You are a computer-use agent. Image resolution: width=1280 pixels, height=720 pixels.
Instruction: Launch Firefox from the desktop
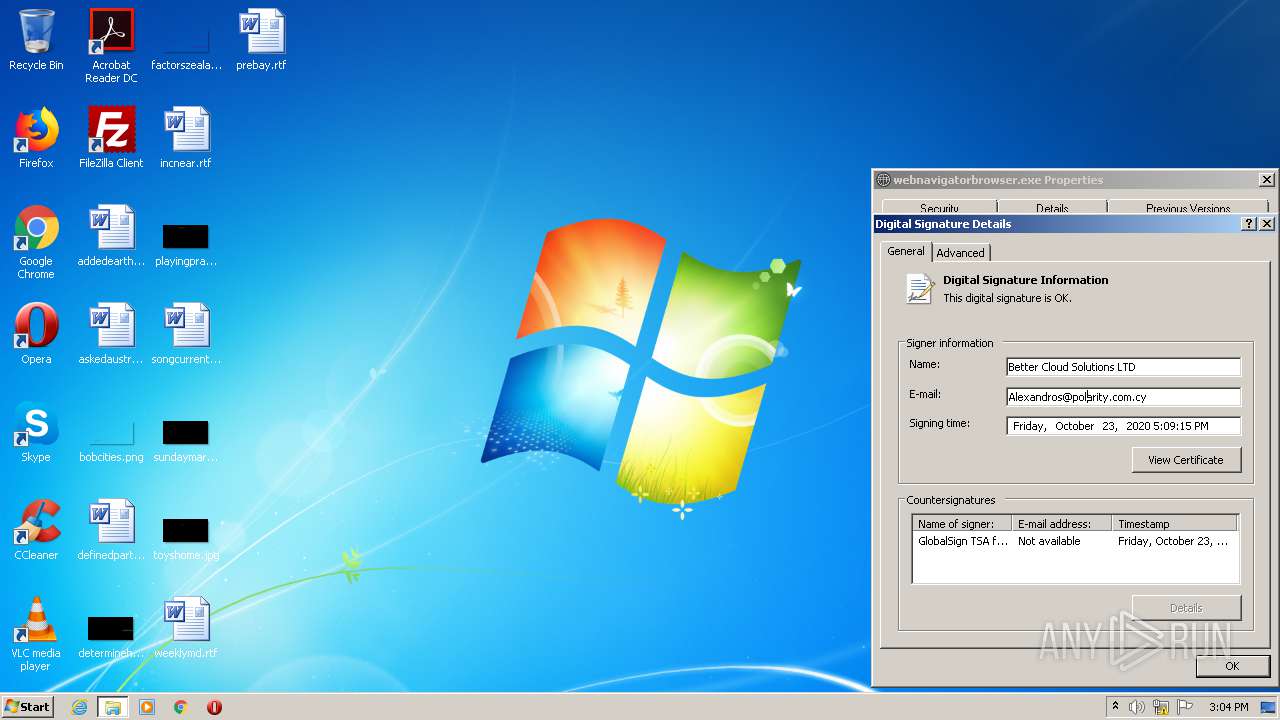coord(36,138)
